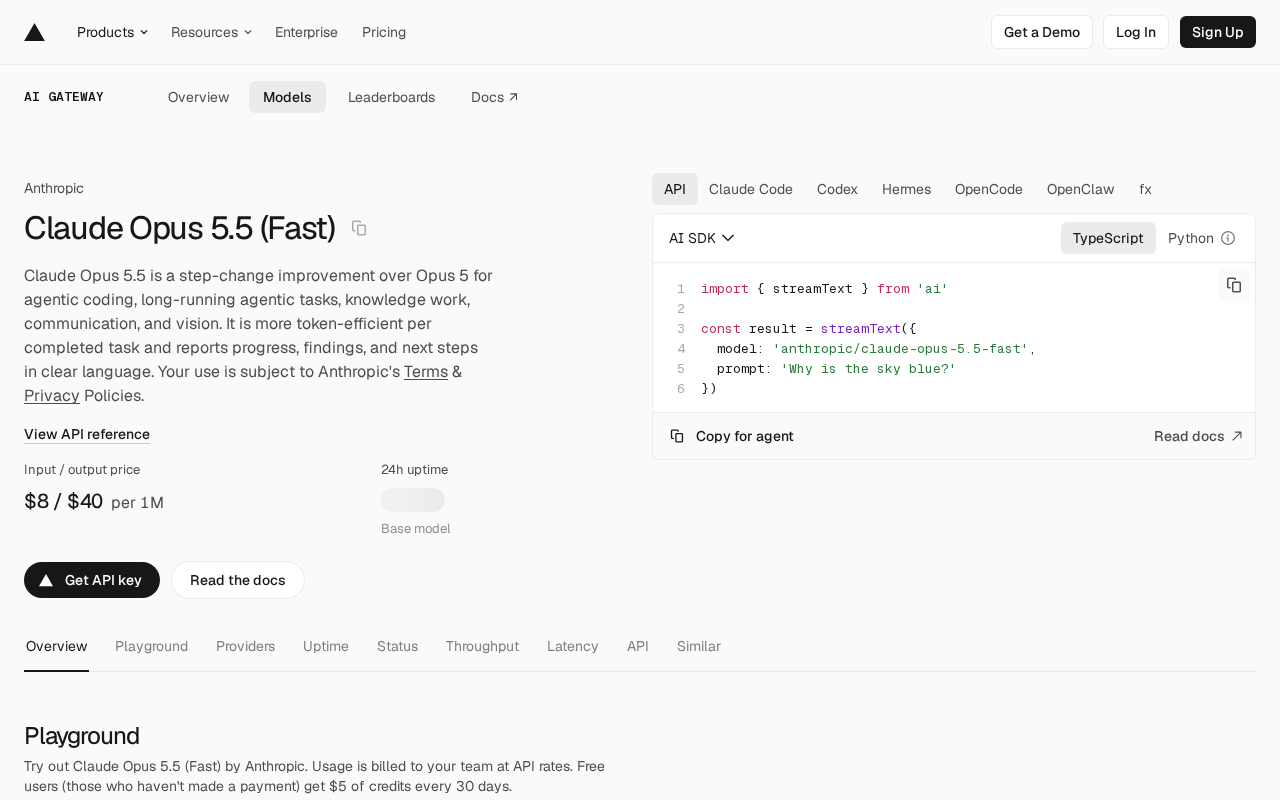Switch to the Claude Code tab
Viewport: 1280px width, 800px height.
(x=751, y=189)
